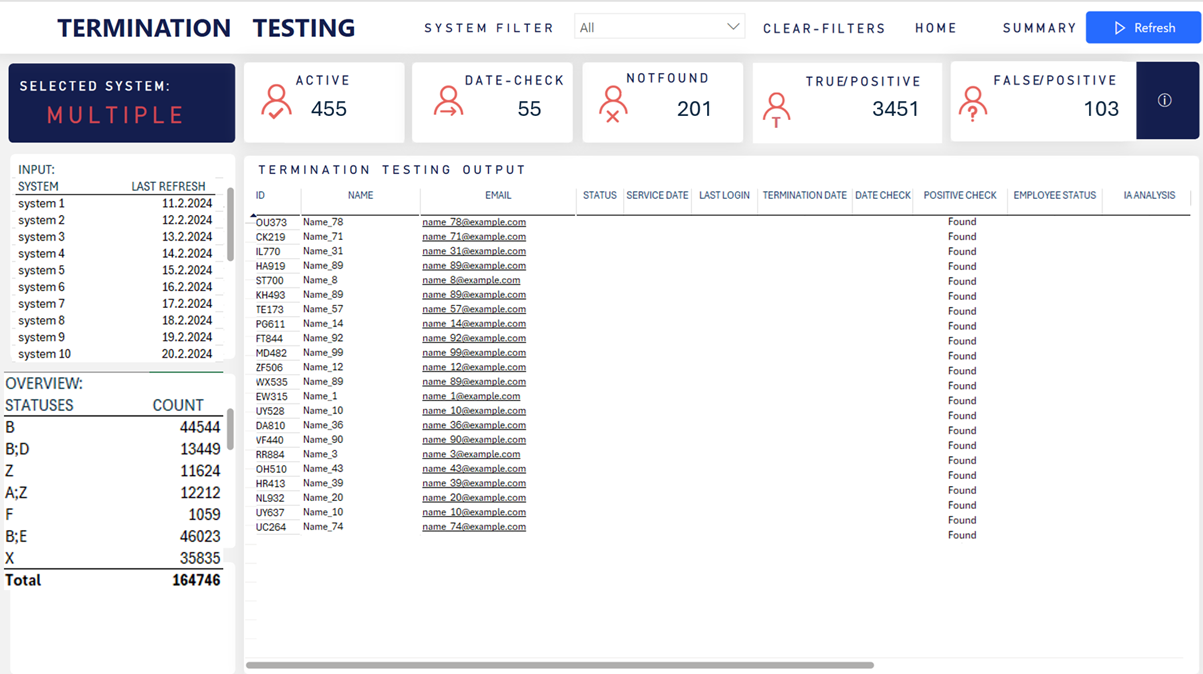
Task: Select system 5 in the input list
Action: pyautogui.click(x=42, y=270)
